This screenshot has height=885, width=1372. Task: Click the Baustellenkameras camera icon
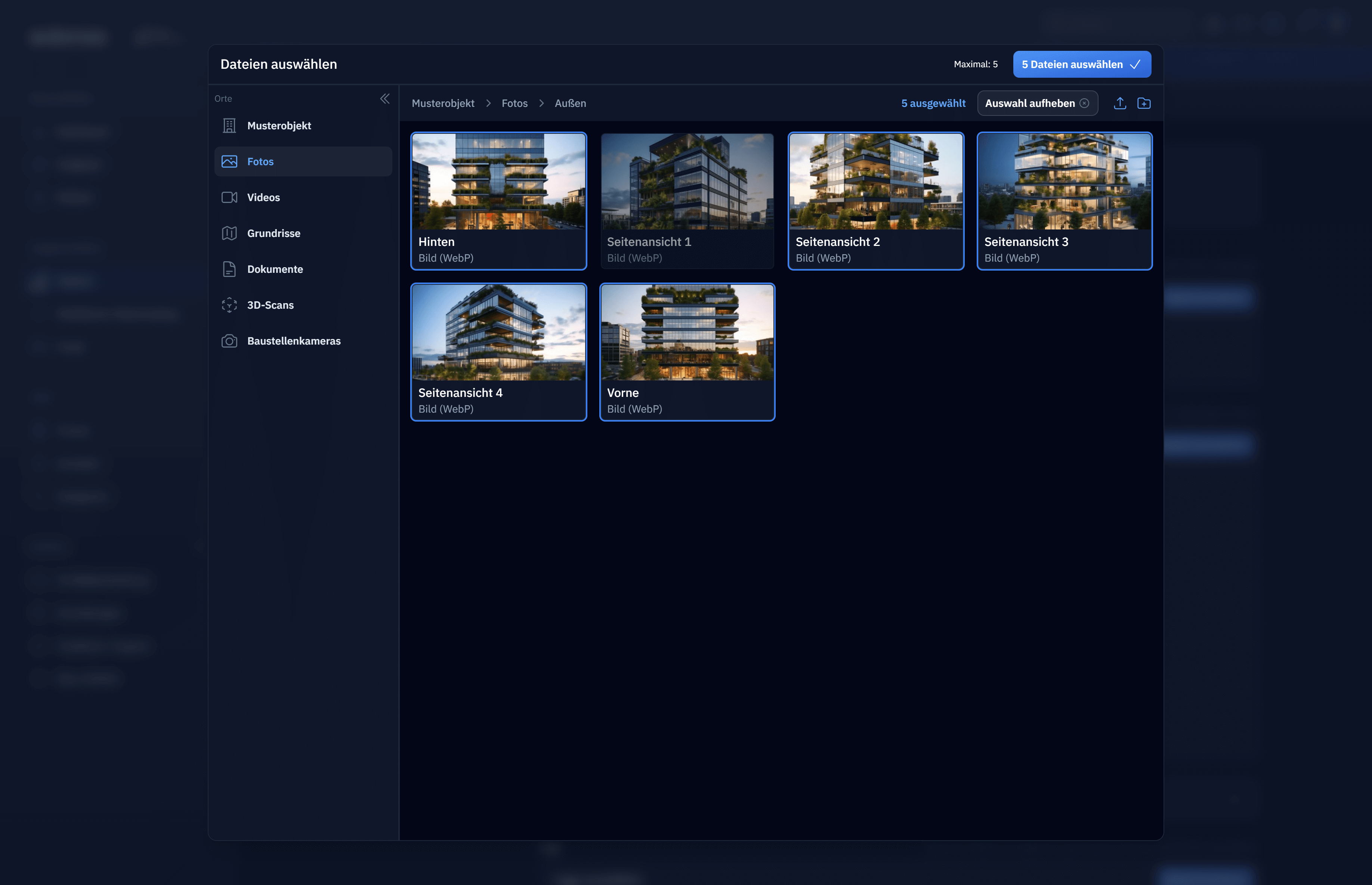[x=229, y=341]
